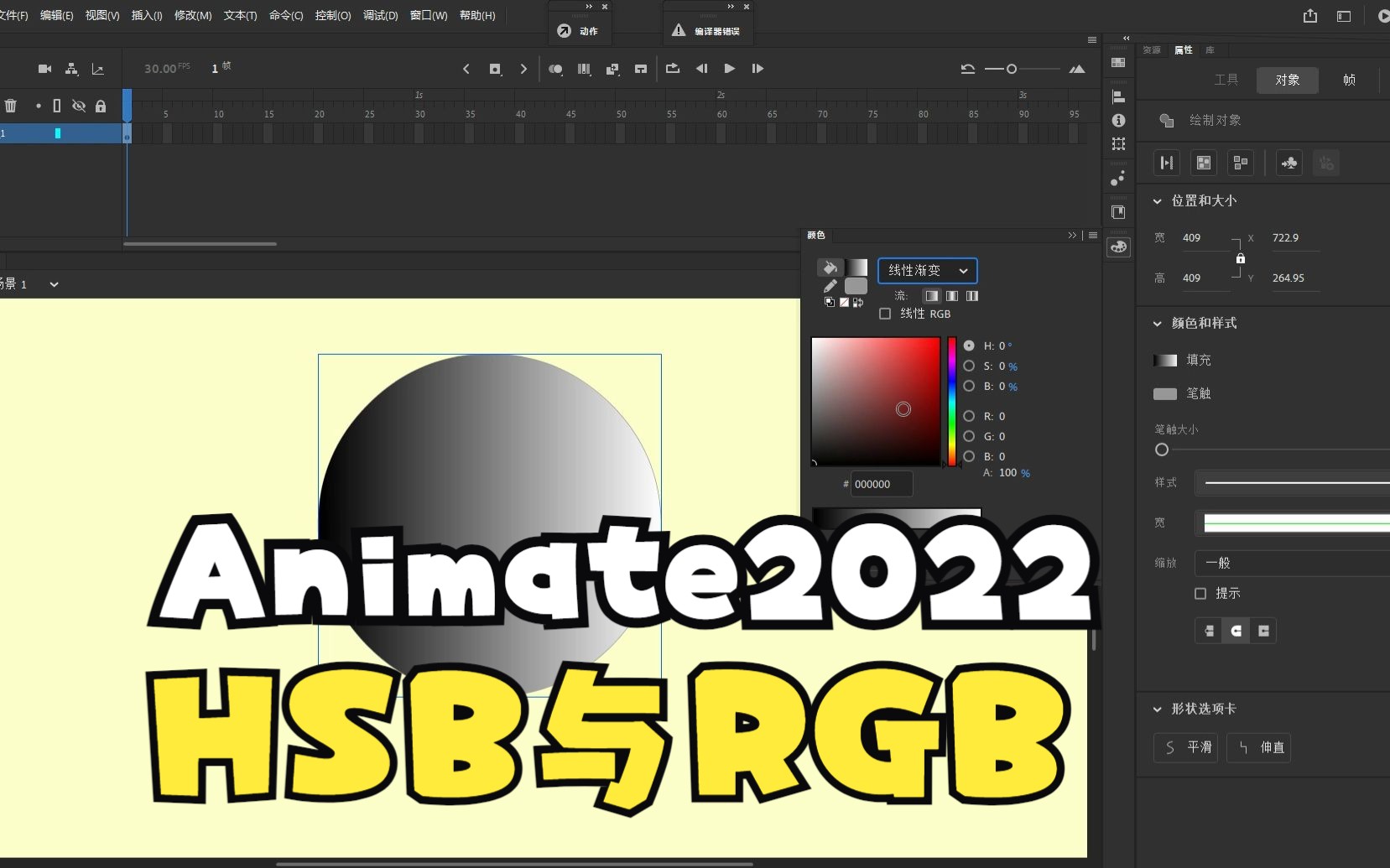1390x868 pixels.
Task: Click the delete layer trash icon in timeline
Action: (x=11, y=107)
